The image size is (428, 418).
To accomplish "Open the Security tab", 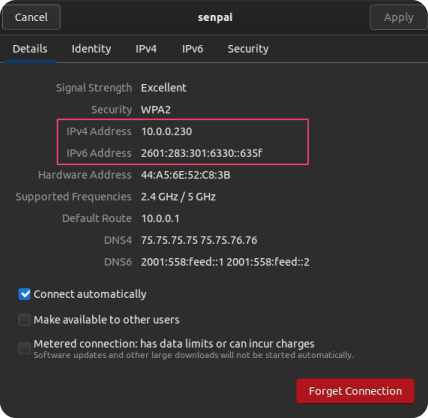I will click(x=248, y=49).
